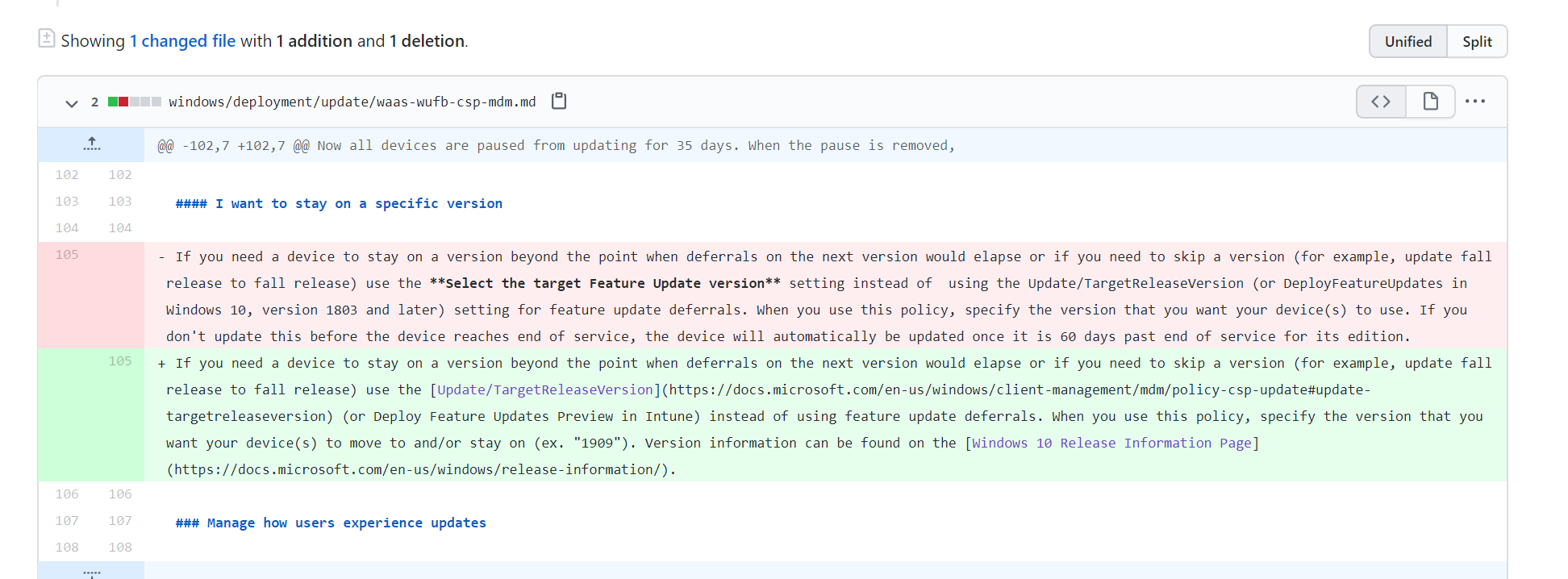Select new line number 107
The width and height of the screenshot is (1568, 579).
click(120, 521)
